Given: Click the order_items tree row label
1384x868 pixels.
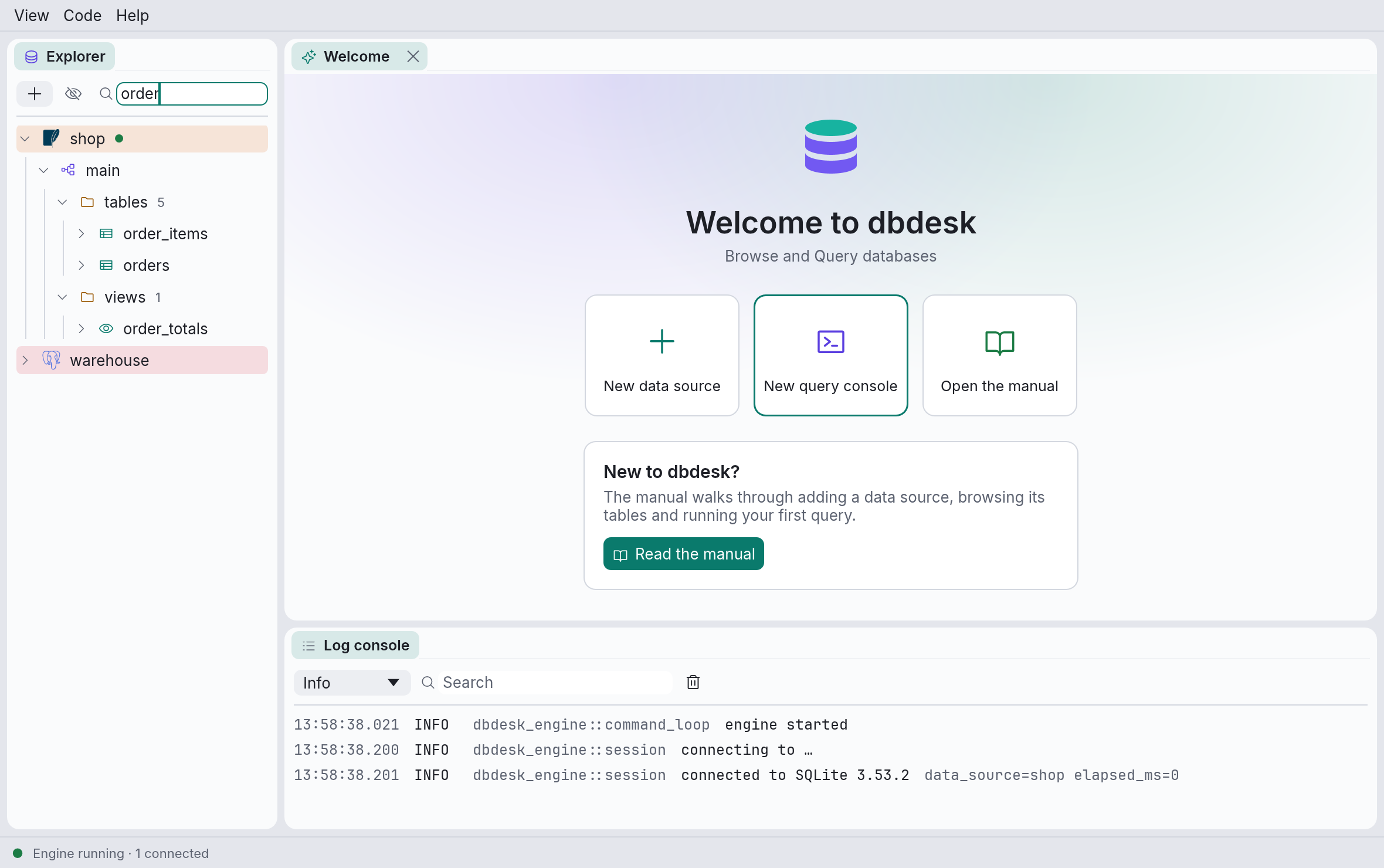Looking at the screenshot, I should coord(165,234).
